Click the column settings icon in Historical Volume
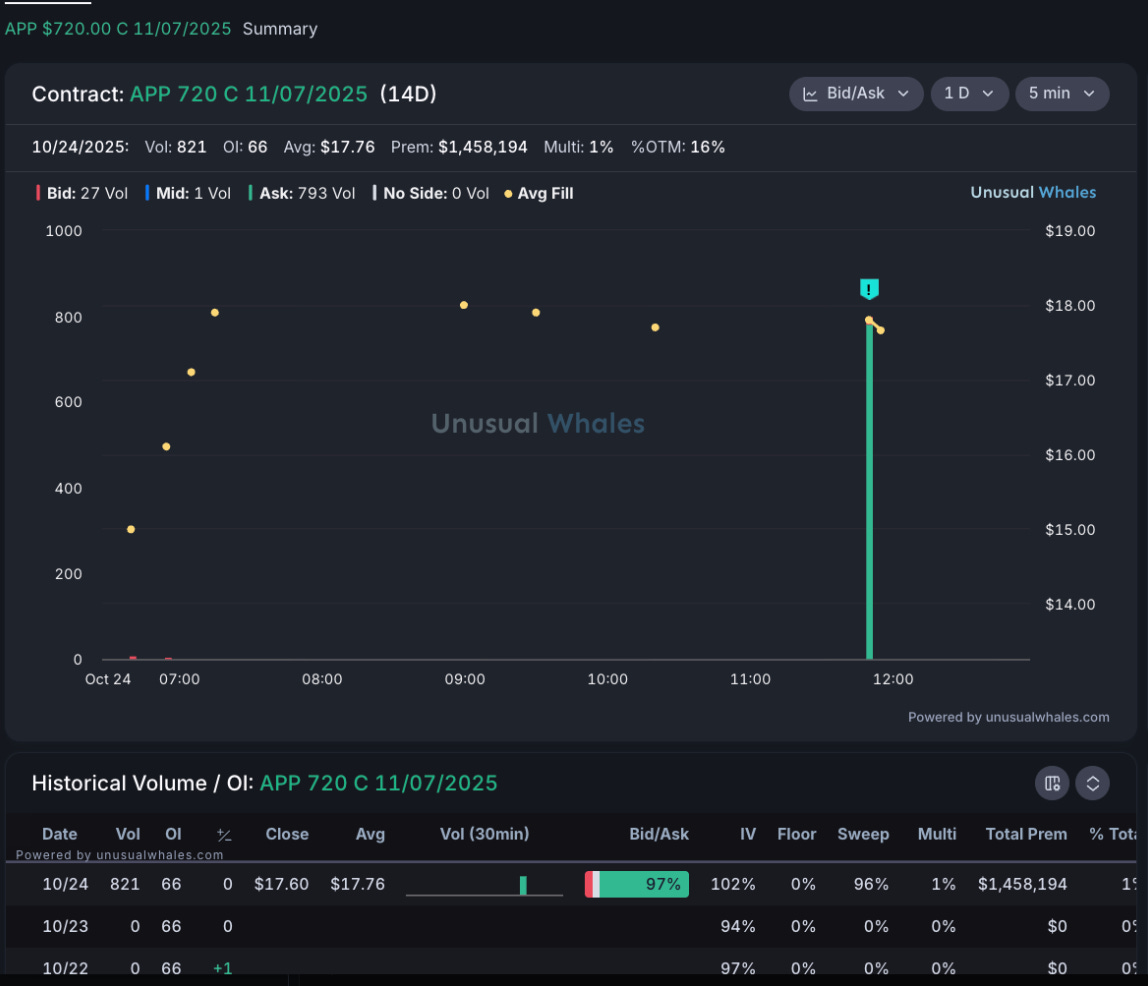This screenshot has height=986, width=1148. [1052, 783]
